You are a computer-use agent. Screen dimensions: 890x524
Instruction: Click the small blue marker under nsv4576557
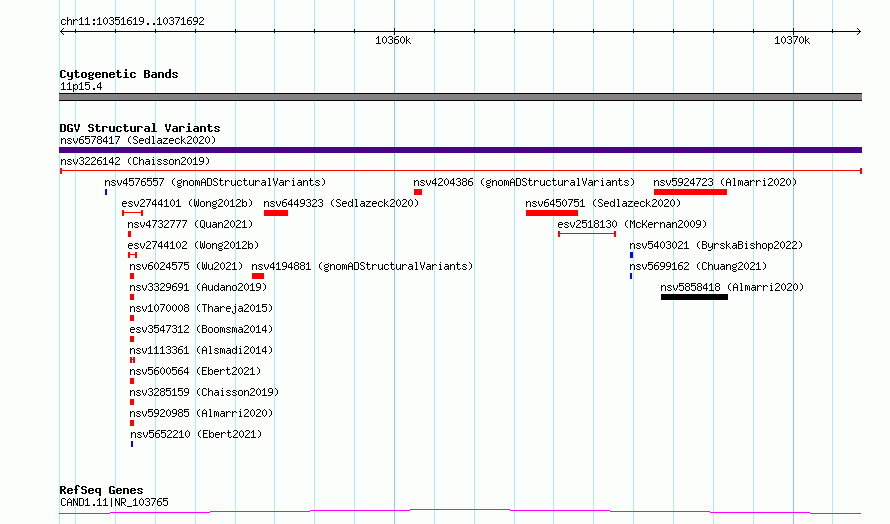click(x=106, y=192)
